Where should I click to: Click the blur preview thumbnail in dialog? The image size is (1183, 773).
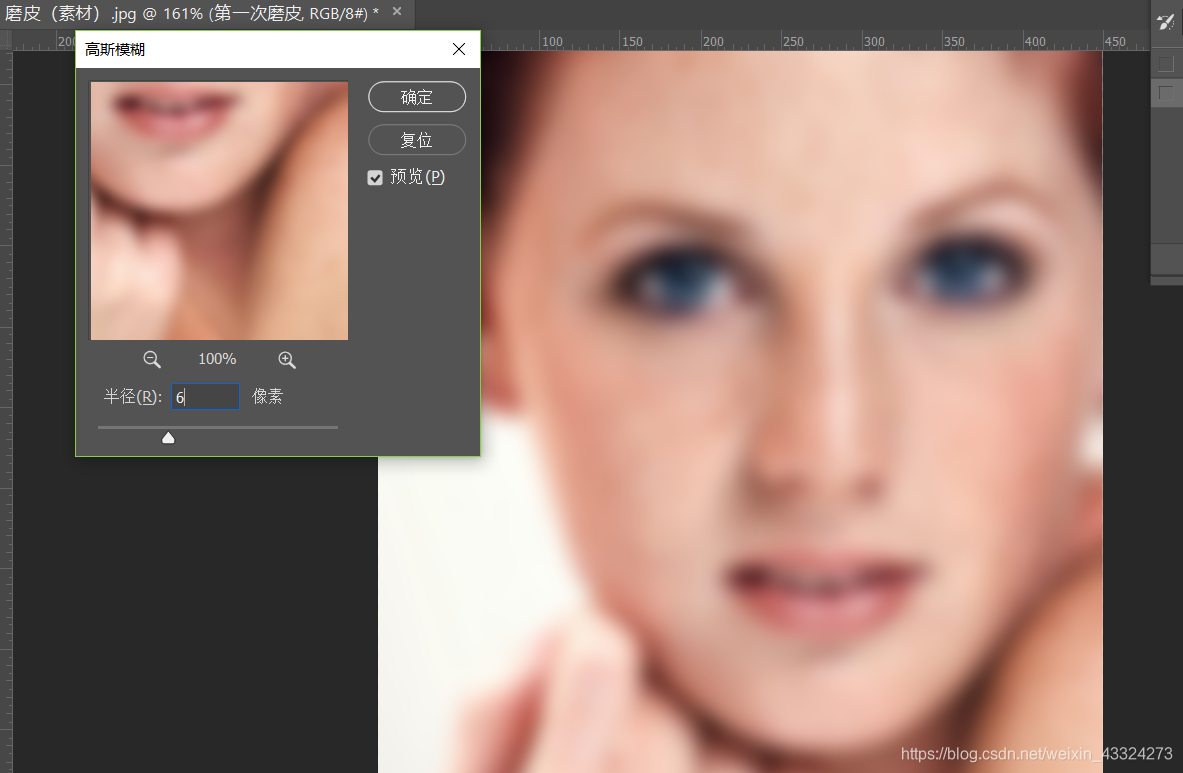(219, 210)
